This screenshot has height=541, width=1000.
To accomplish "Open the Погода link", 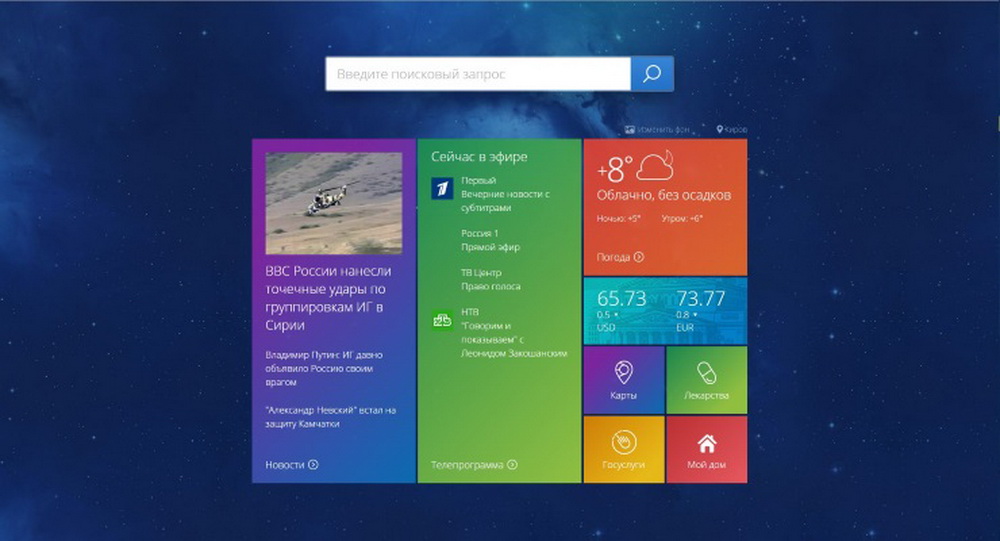I will click(x=613, y=257).
